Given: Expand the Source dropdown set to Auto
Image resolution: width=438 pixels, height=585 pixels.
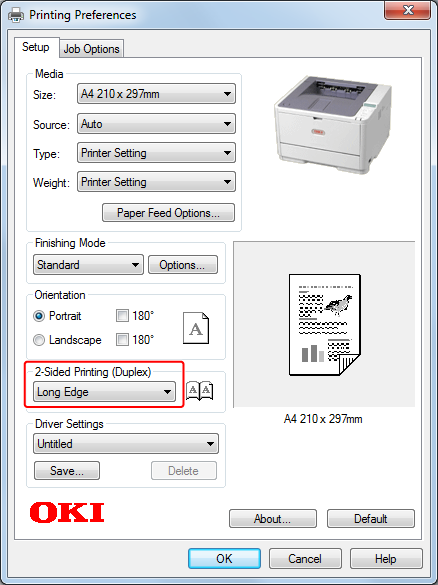Looking at the screenshot, I should pos(156,124).
